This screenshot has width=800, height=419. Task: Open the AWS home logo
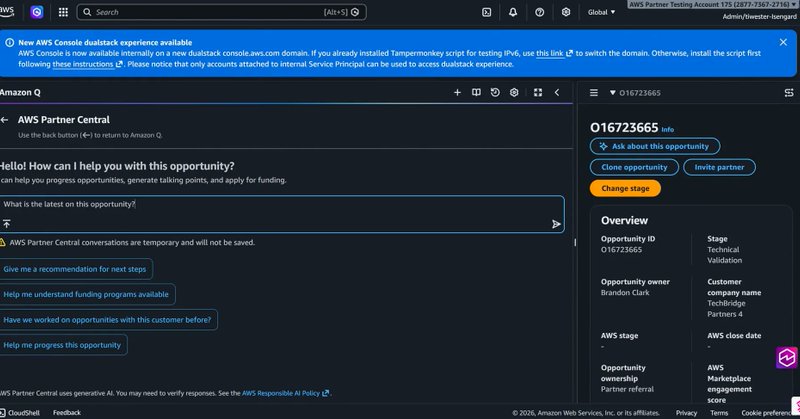pos(6,12)
